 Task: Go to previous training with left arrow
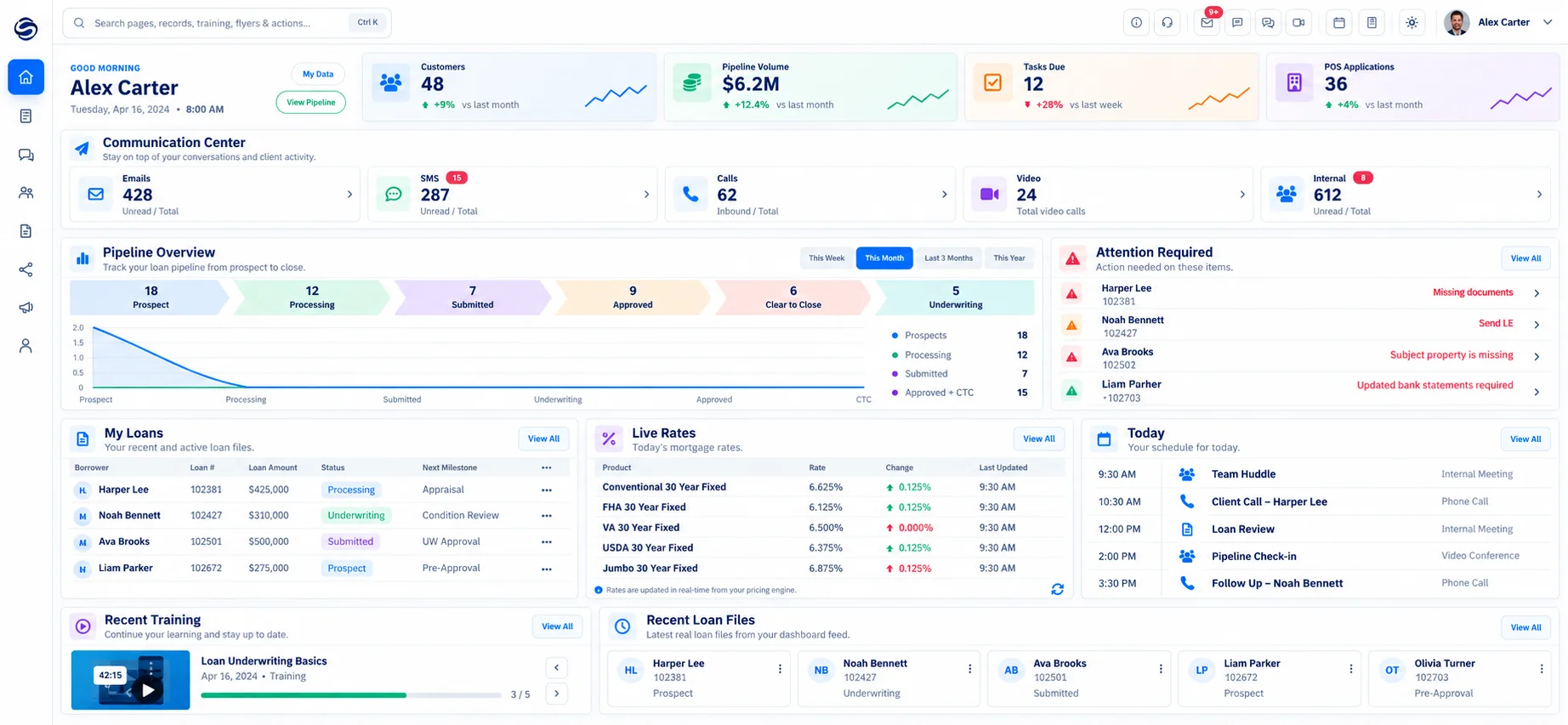(x=557, y=667)
